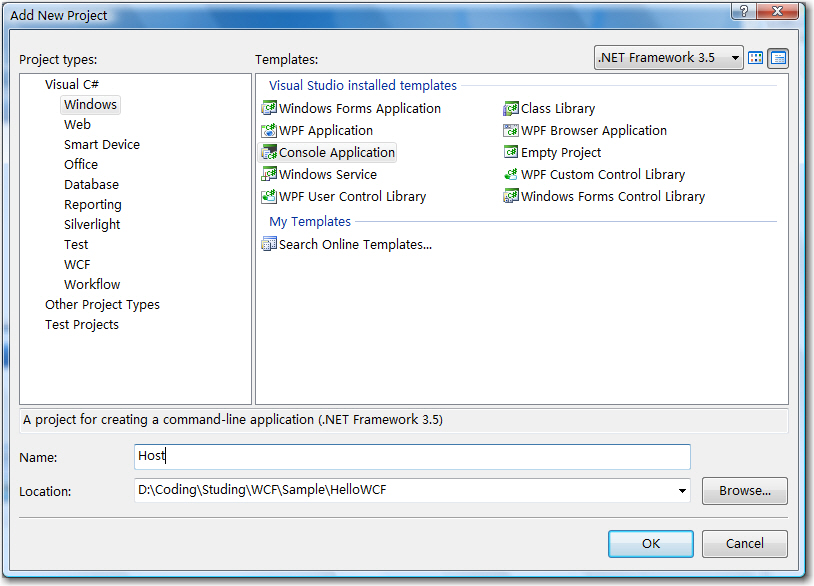
Task: Select Windows under Visual C#
Action: point(90,104)
